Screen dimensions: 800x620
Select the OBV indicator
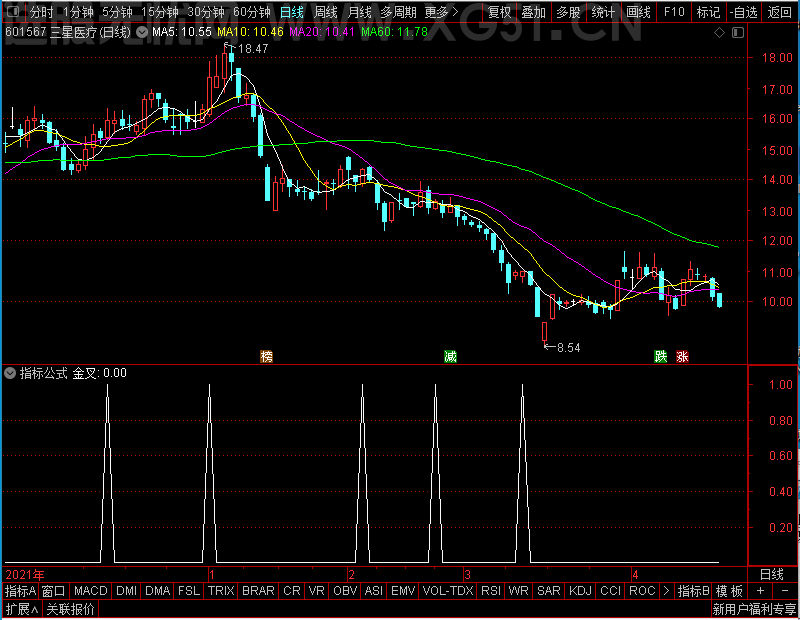tap(345, 591)
